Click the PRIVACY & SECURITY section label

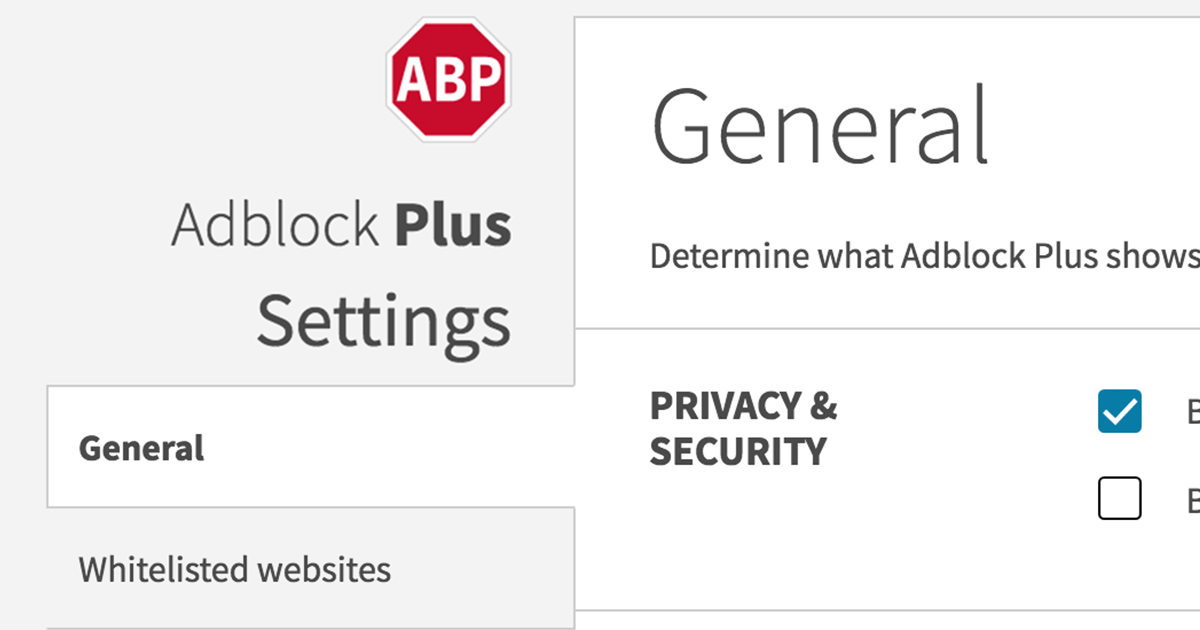(745, 428)
